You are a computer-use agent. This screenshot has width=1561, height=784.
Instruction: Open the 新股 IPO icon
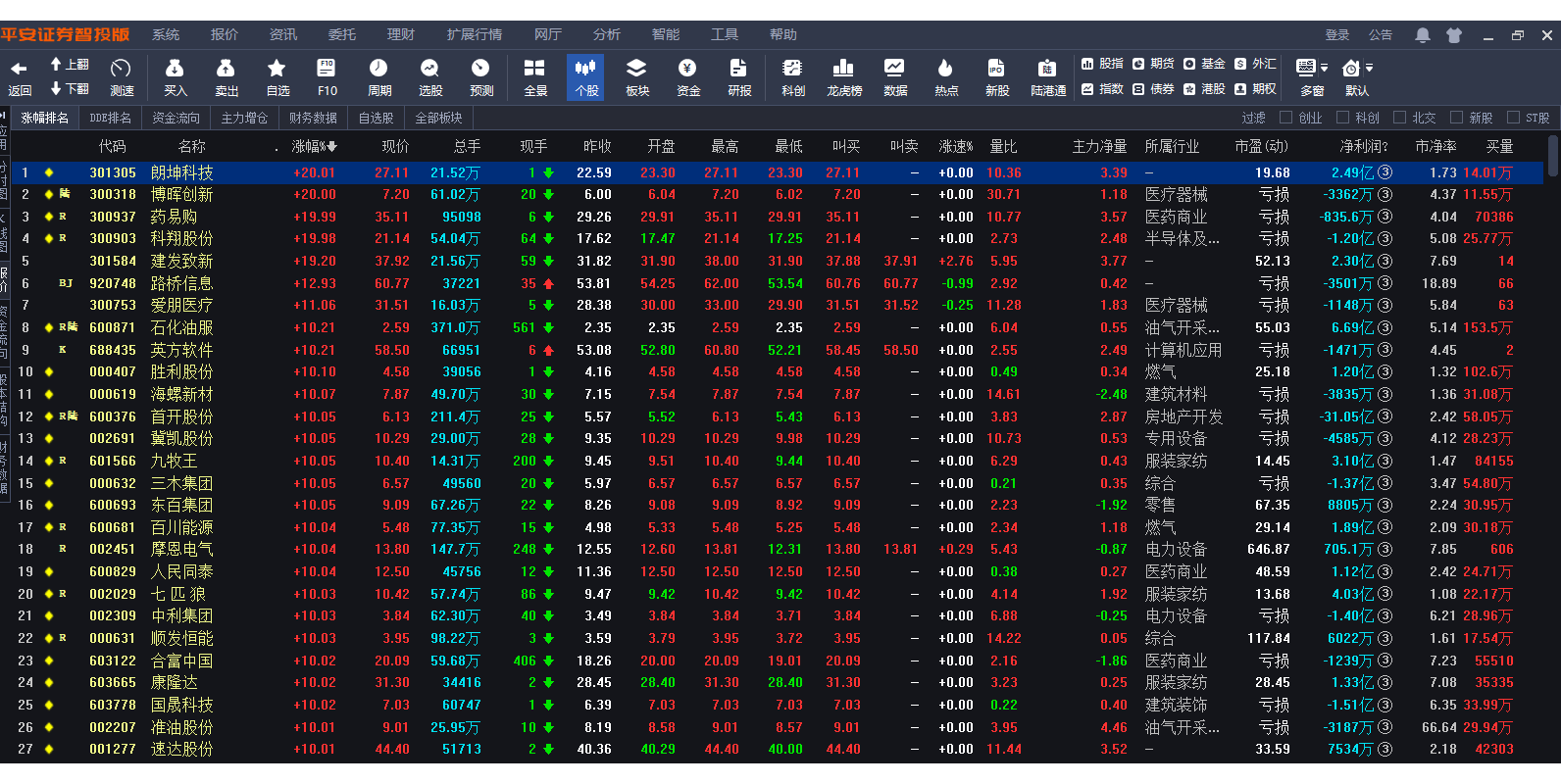996,69
